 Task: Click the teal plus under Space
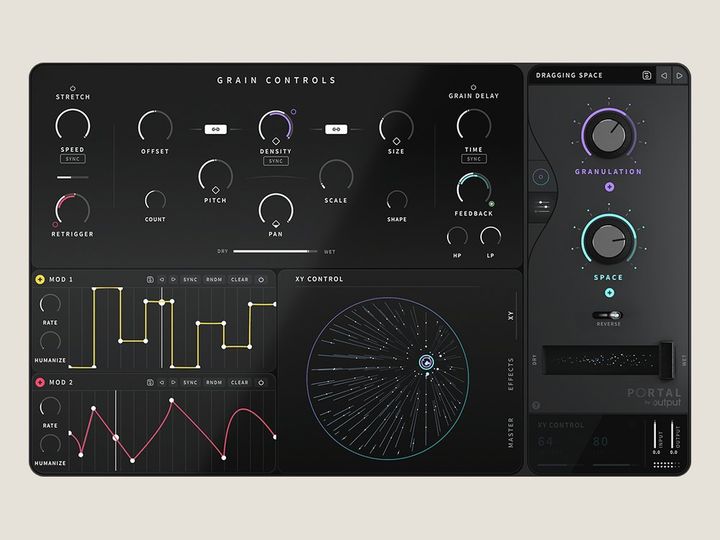[609, 292]
